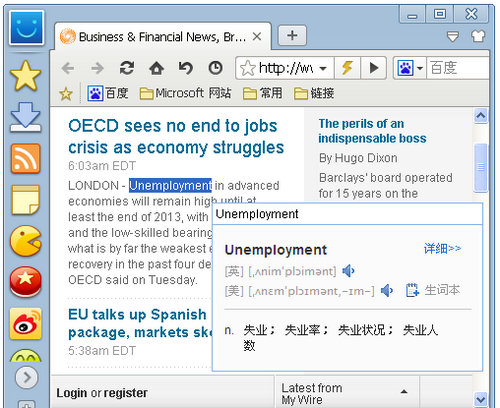Viewport: 500px width, 408px height.
Task: Open the sticky note sidebar icon
Action: (x=26, y=200)
